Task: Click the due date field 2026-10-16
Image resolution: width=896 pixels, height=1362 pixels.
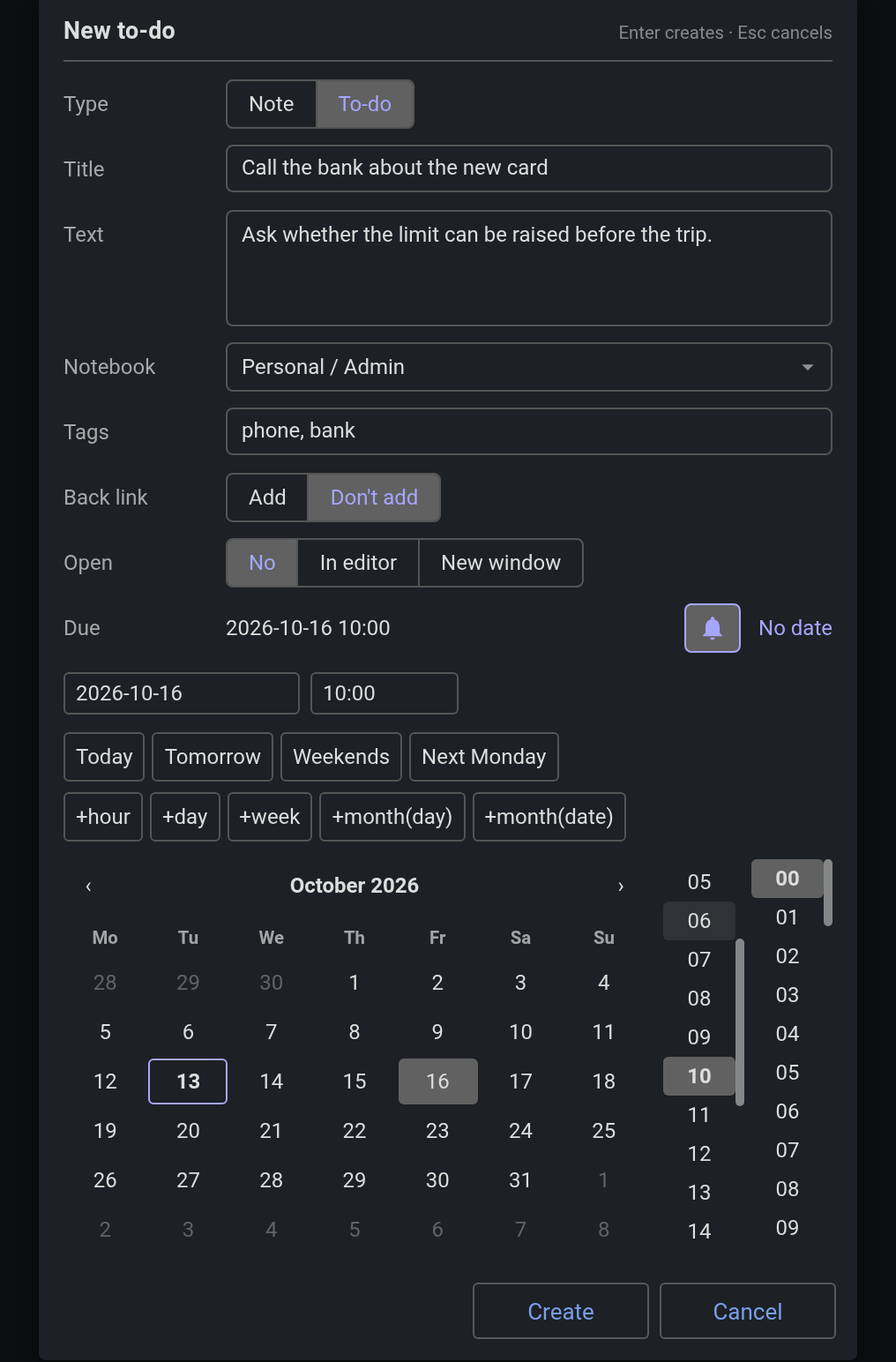Action: point(182,693)
